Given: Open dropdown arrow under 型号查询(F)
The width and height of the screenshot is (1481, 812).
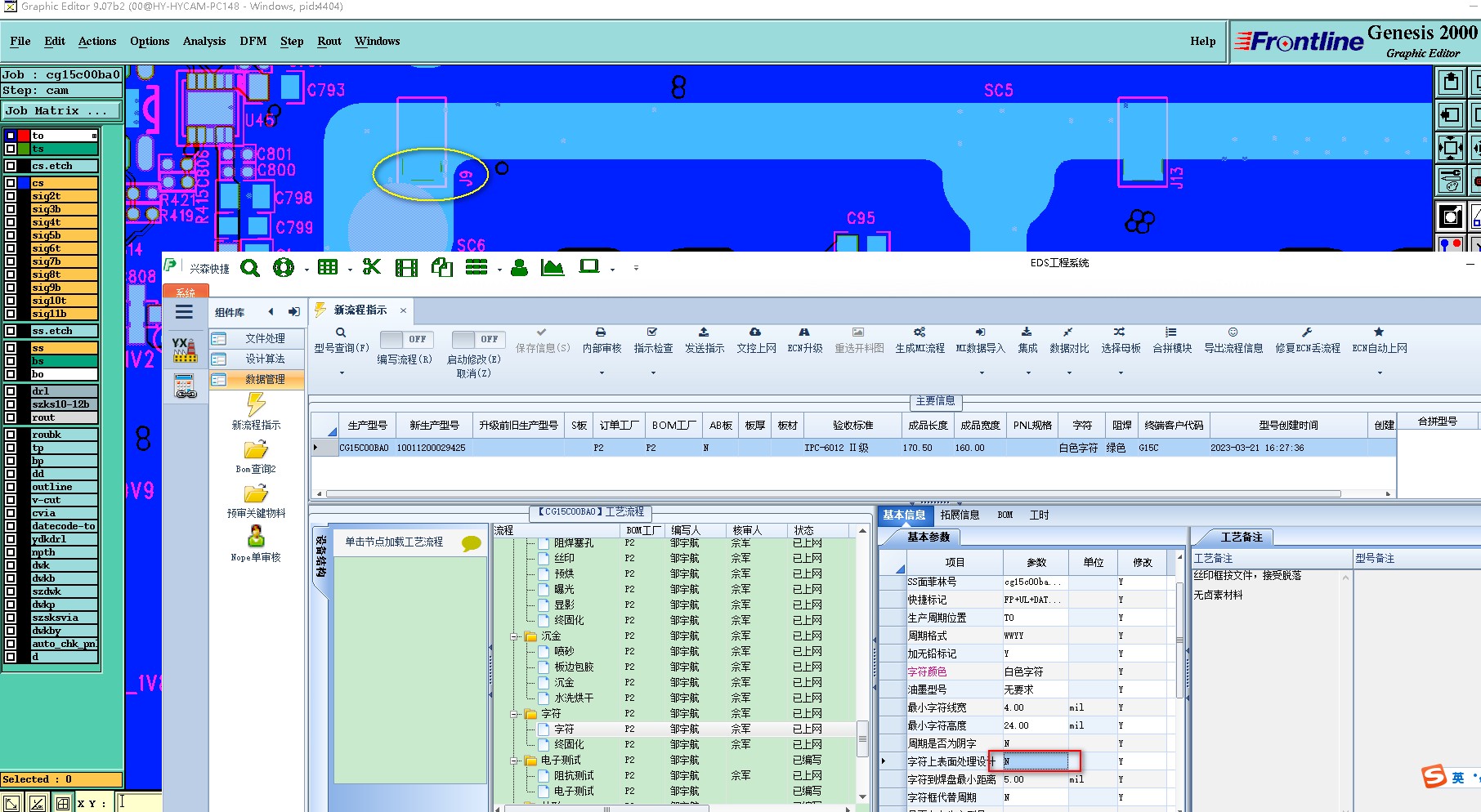Looking at the screenshot, I should [x=342, y=373].
